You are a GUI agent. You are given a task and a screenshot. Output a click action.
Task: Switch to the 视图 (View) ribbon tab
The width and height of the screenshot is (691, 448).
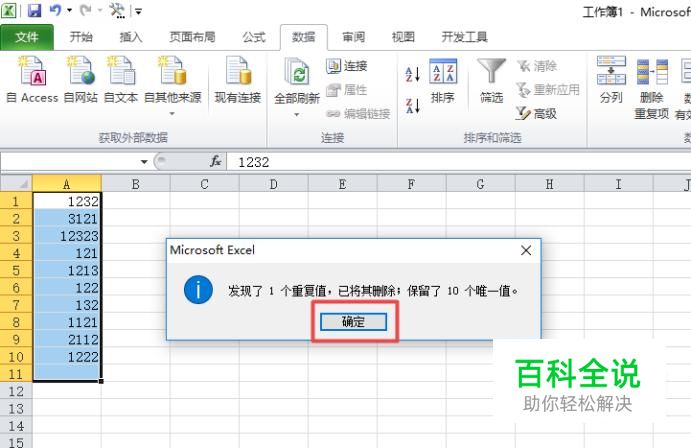pos(403,37)
